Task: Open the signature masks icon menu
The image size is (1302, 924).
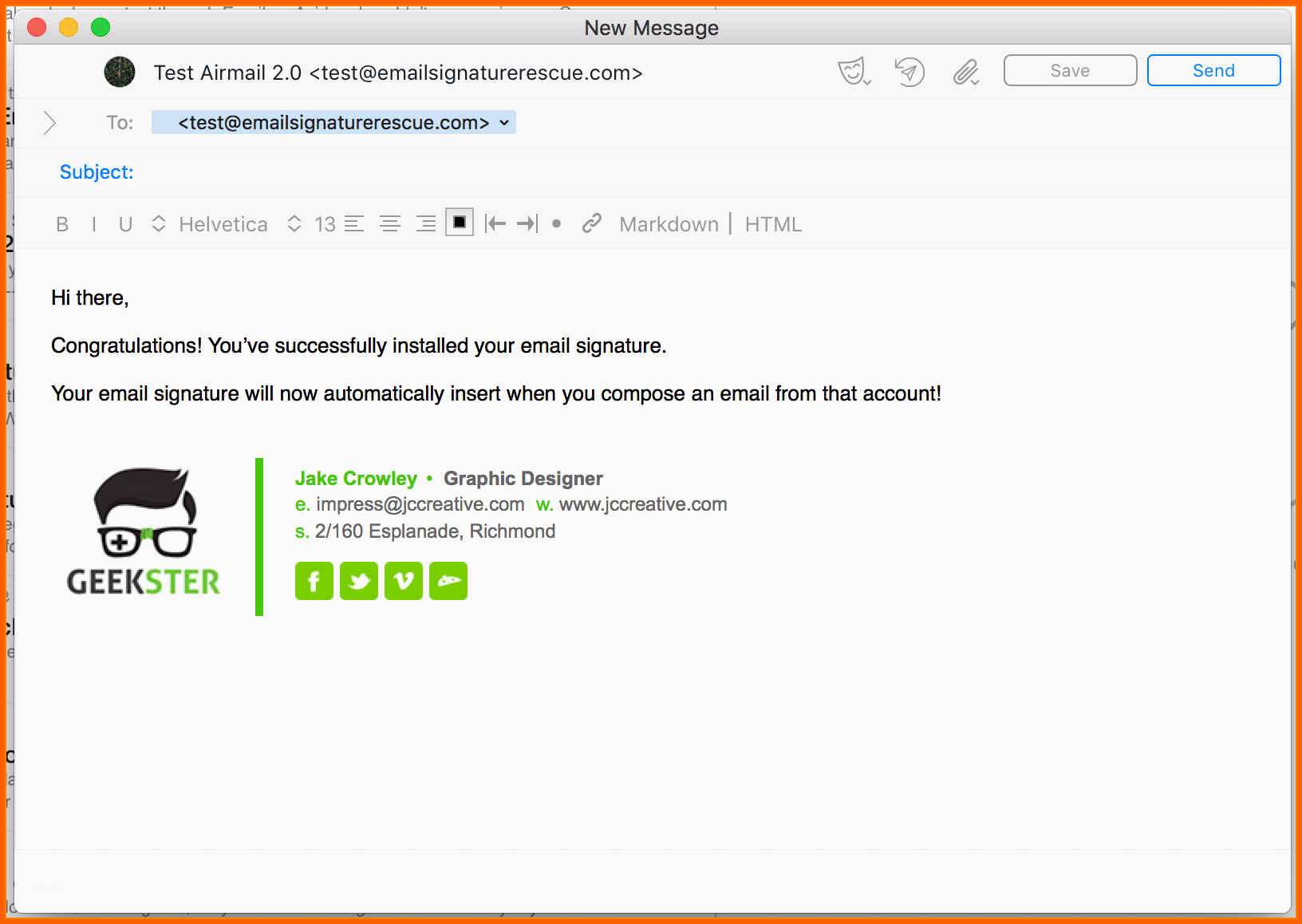Action: tap(854, 72)
